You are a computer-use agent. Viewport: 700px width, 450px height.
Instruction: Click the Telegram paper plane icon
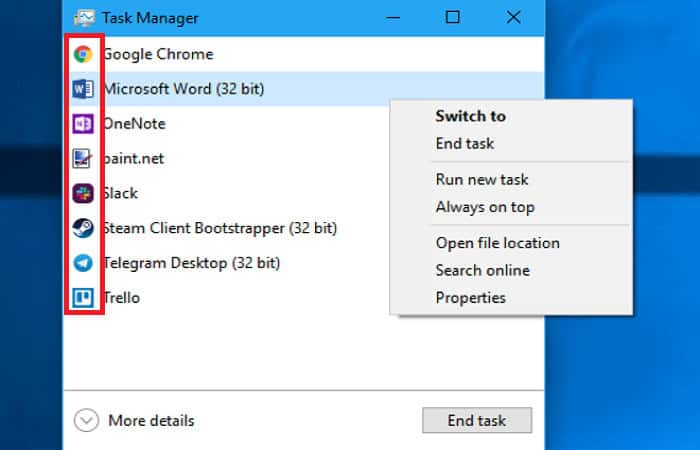coord(83,263)
